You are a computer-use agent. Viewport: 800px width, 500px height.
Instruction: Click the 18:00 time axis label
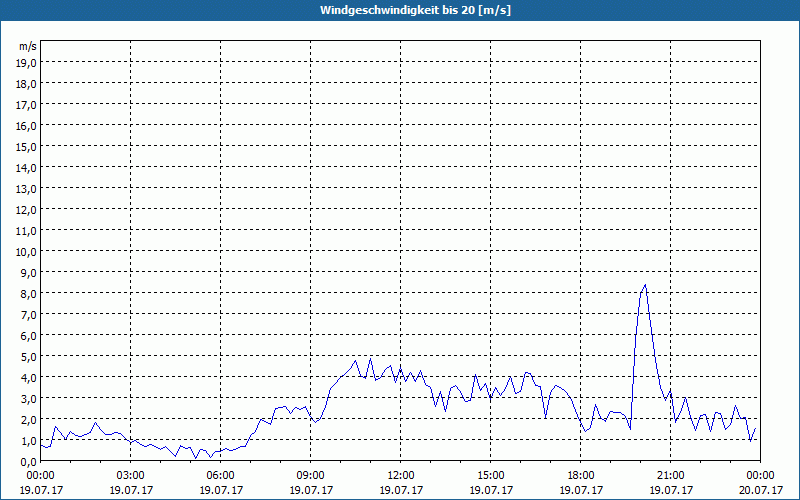581,476
